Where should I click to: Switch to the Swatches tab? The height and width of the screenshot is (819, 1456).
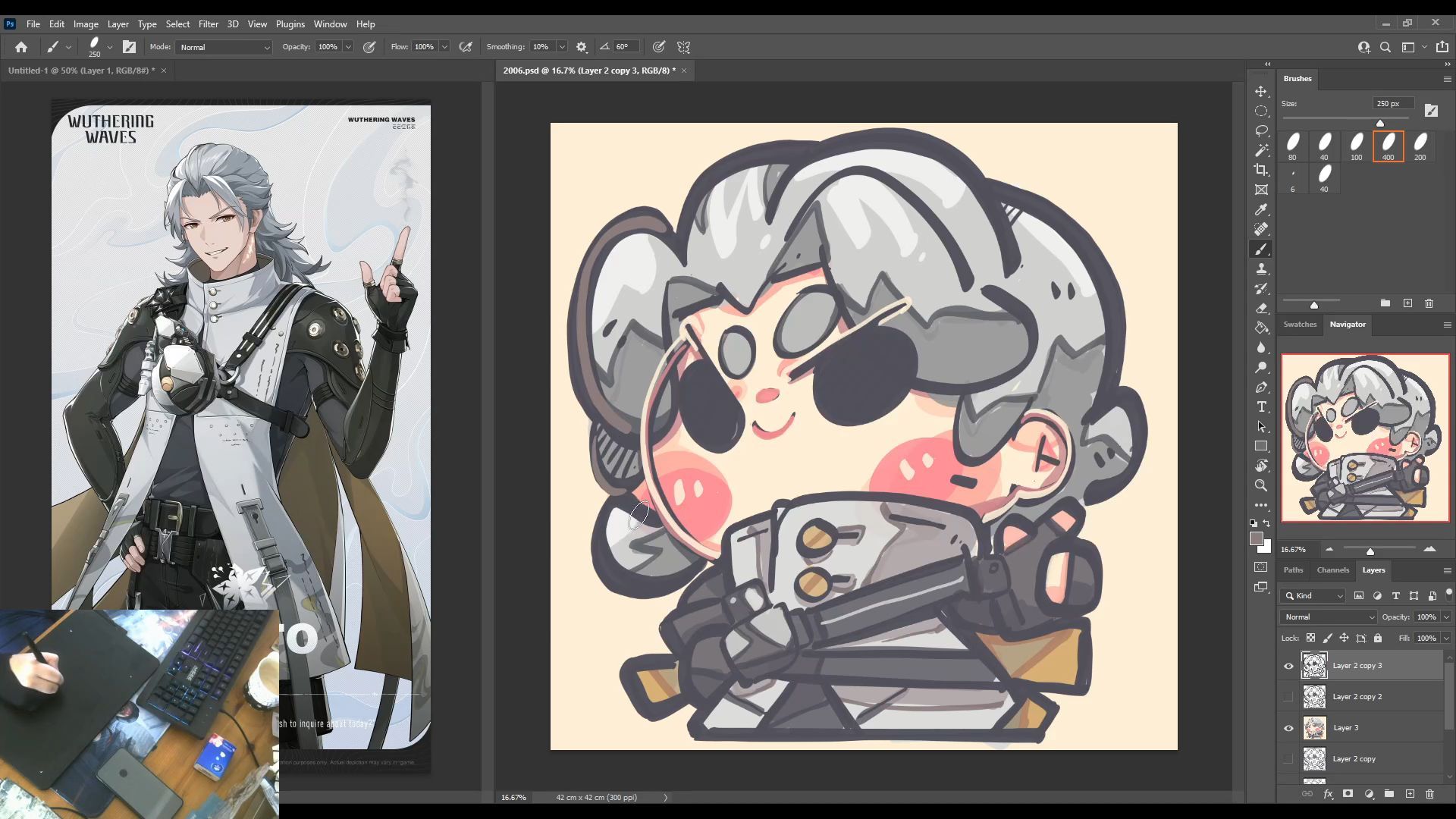pyautogui.click(x=1300, y=324)
